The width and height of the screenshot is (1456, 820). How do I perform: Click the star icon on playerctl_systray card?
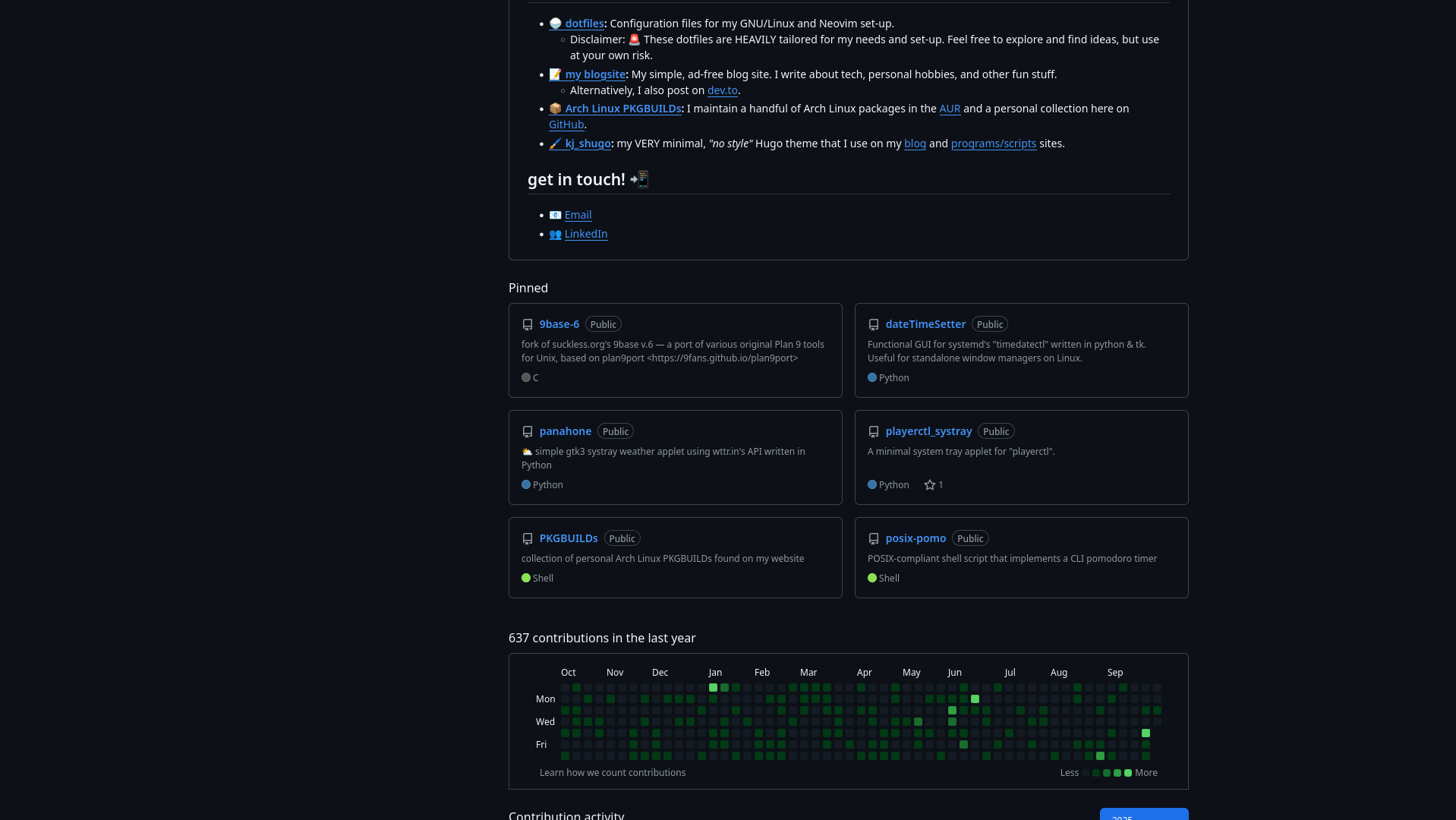point(928,484)
